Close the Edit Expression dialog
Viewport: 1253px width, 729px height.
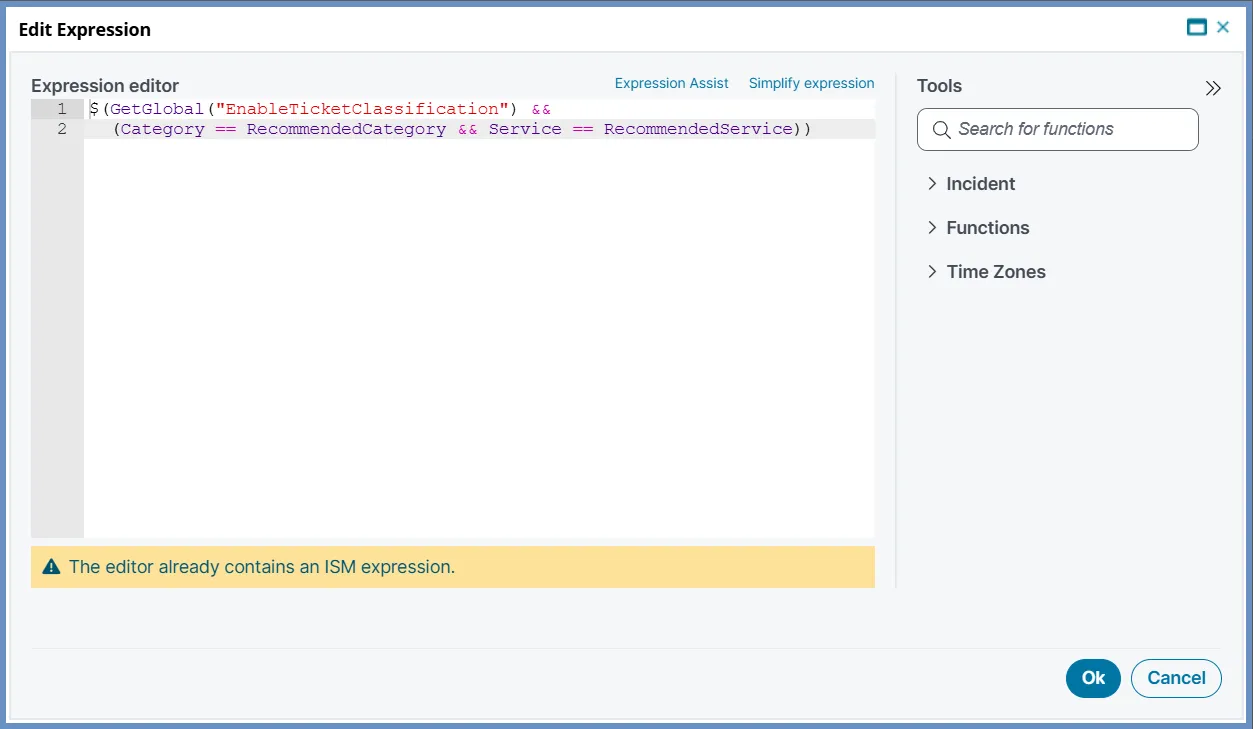point(1223,27)
